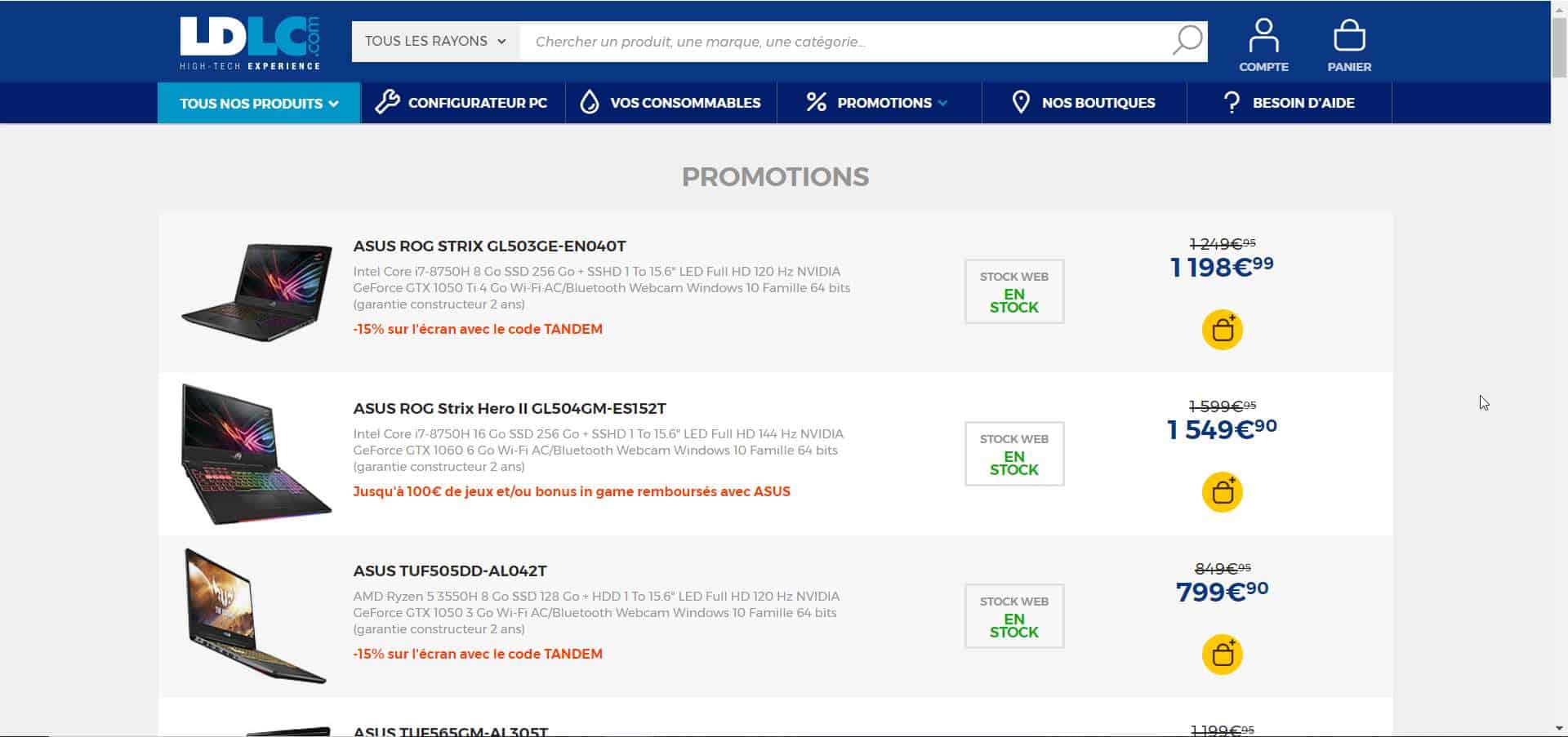1568x737 pixels.
Task: Click the page vertical scrollbar thumb
Action: click(x=1559, y=47)
